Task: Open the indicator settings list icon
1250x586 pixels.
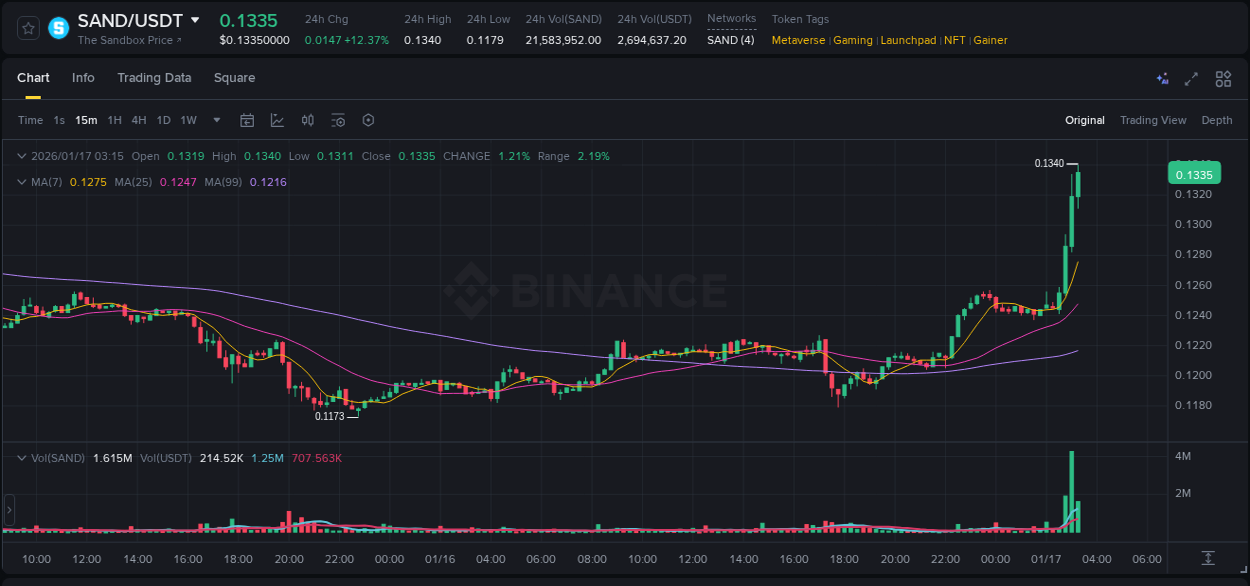Action: [x=338, y=120]
